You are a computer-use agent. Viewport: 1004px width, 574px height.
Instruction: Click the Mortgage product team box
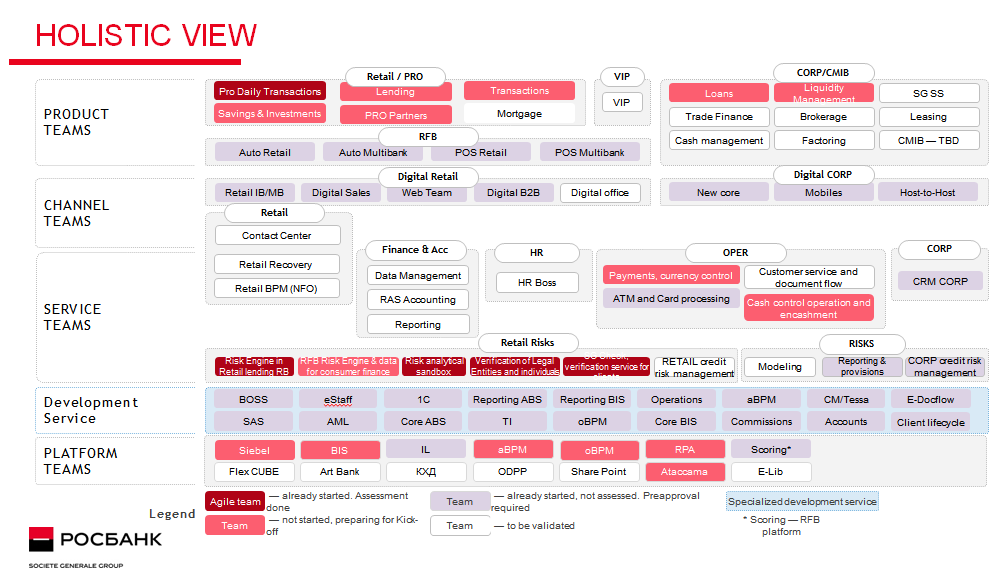tap(519, 114)
